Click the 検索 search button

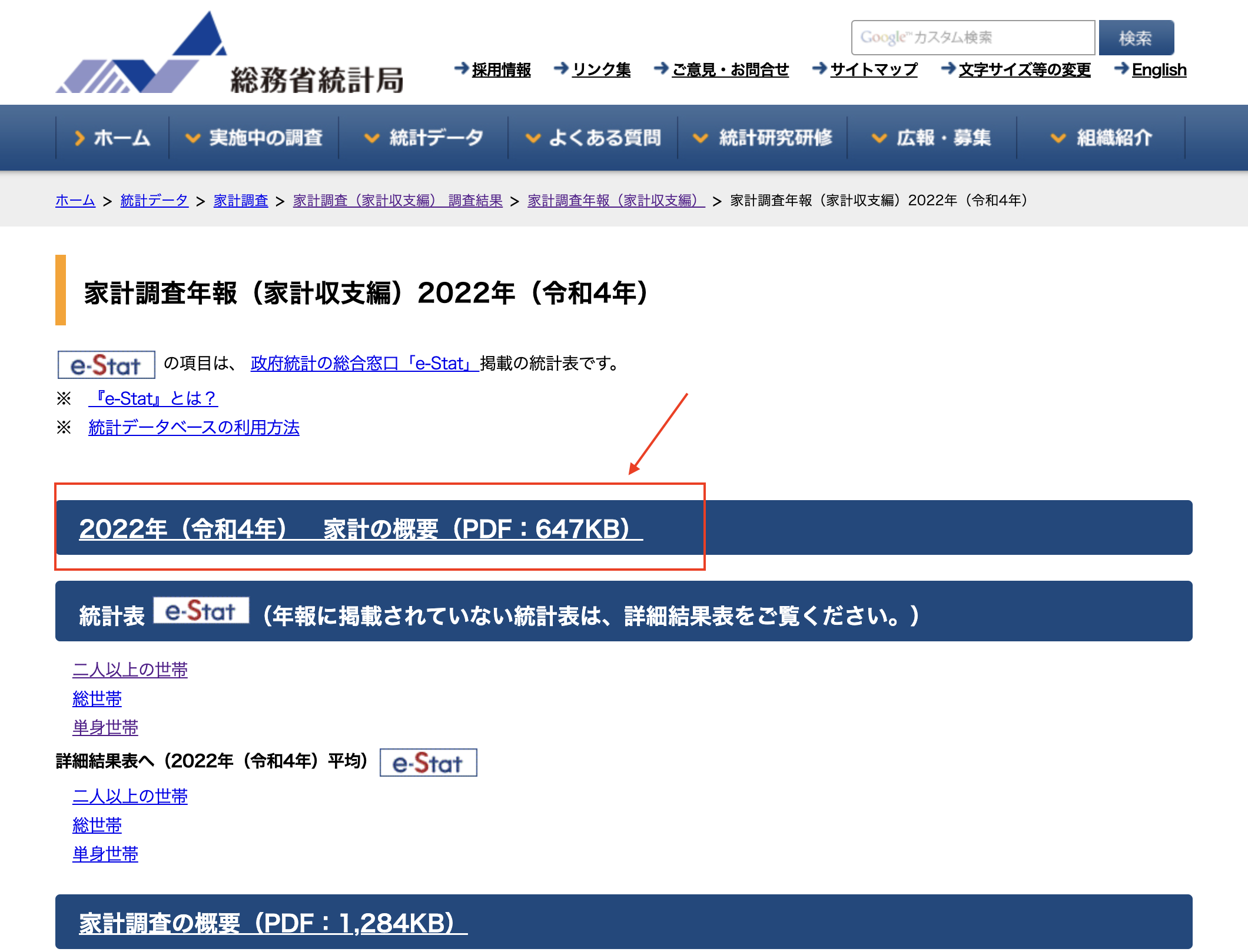point(1136,38)
